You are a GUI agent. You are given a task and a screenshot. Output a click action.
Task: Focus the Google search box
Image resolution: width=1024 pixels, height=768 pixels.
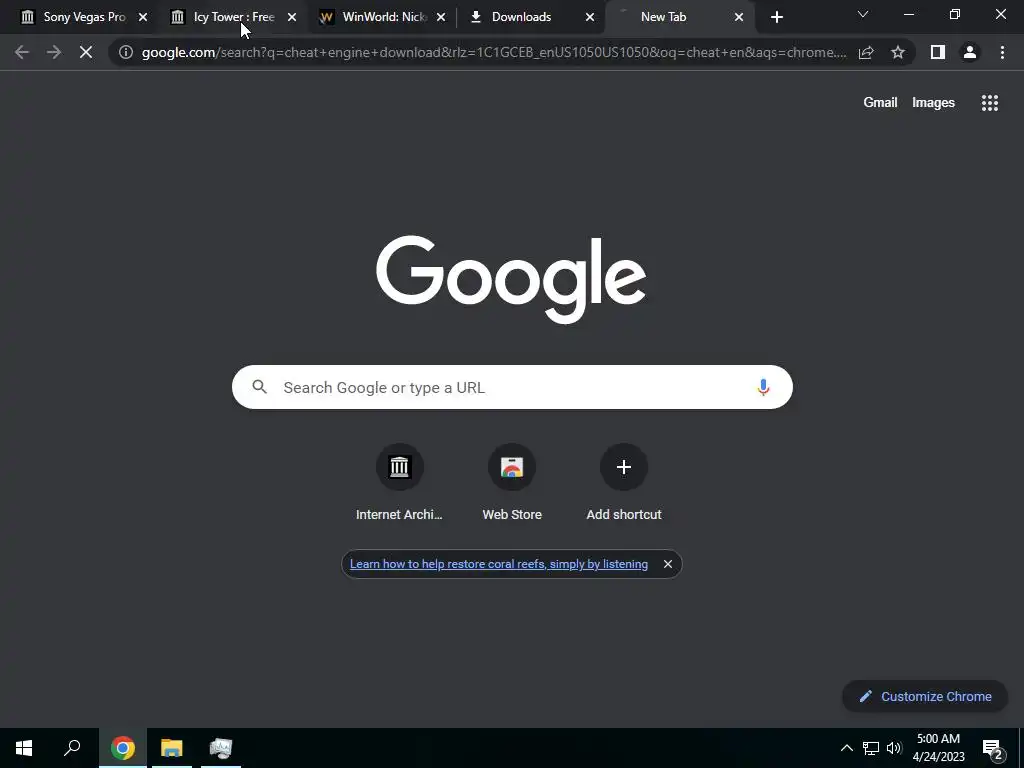(512, 387)
